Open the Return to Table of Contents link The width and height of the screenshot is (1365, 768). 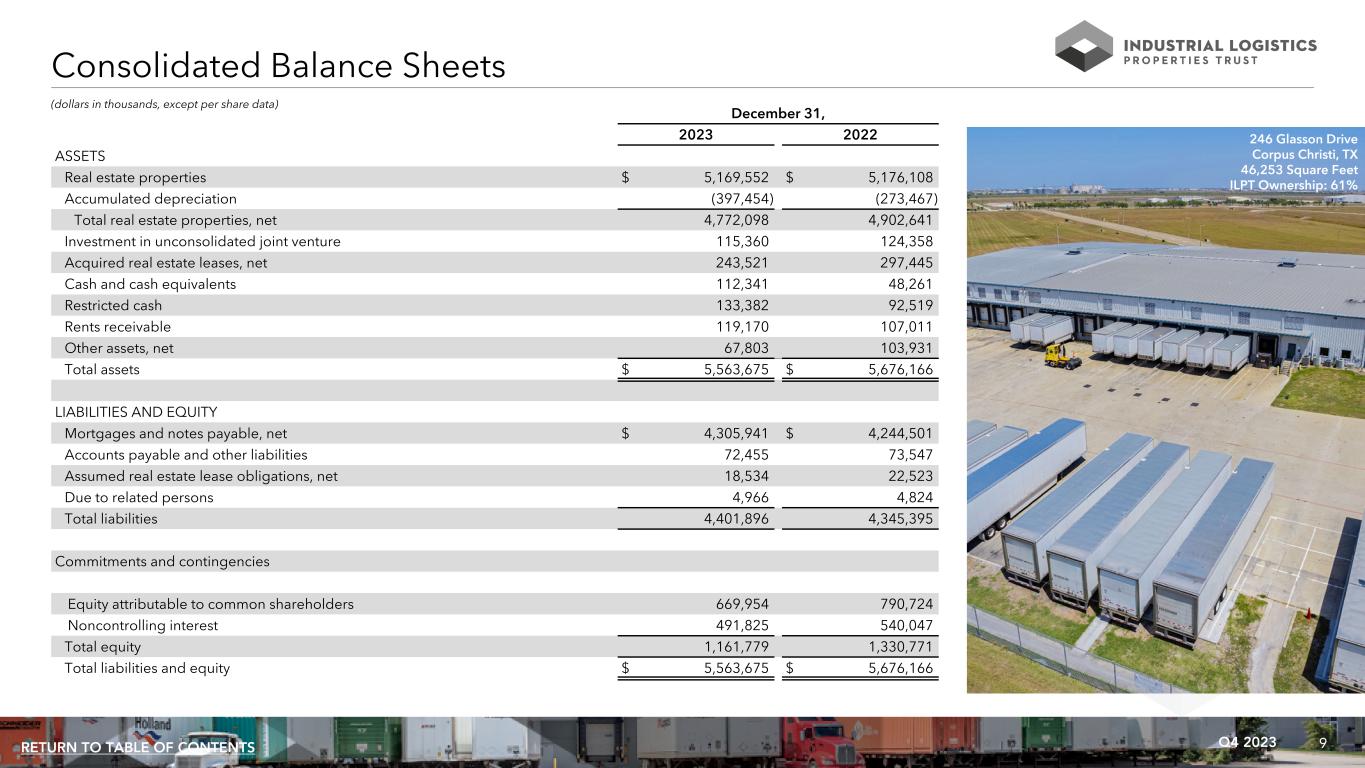tap(138, 748)
